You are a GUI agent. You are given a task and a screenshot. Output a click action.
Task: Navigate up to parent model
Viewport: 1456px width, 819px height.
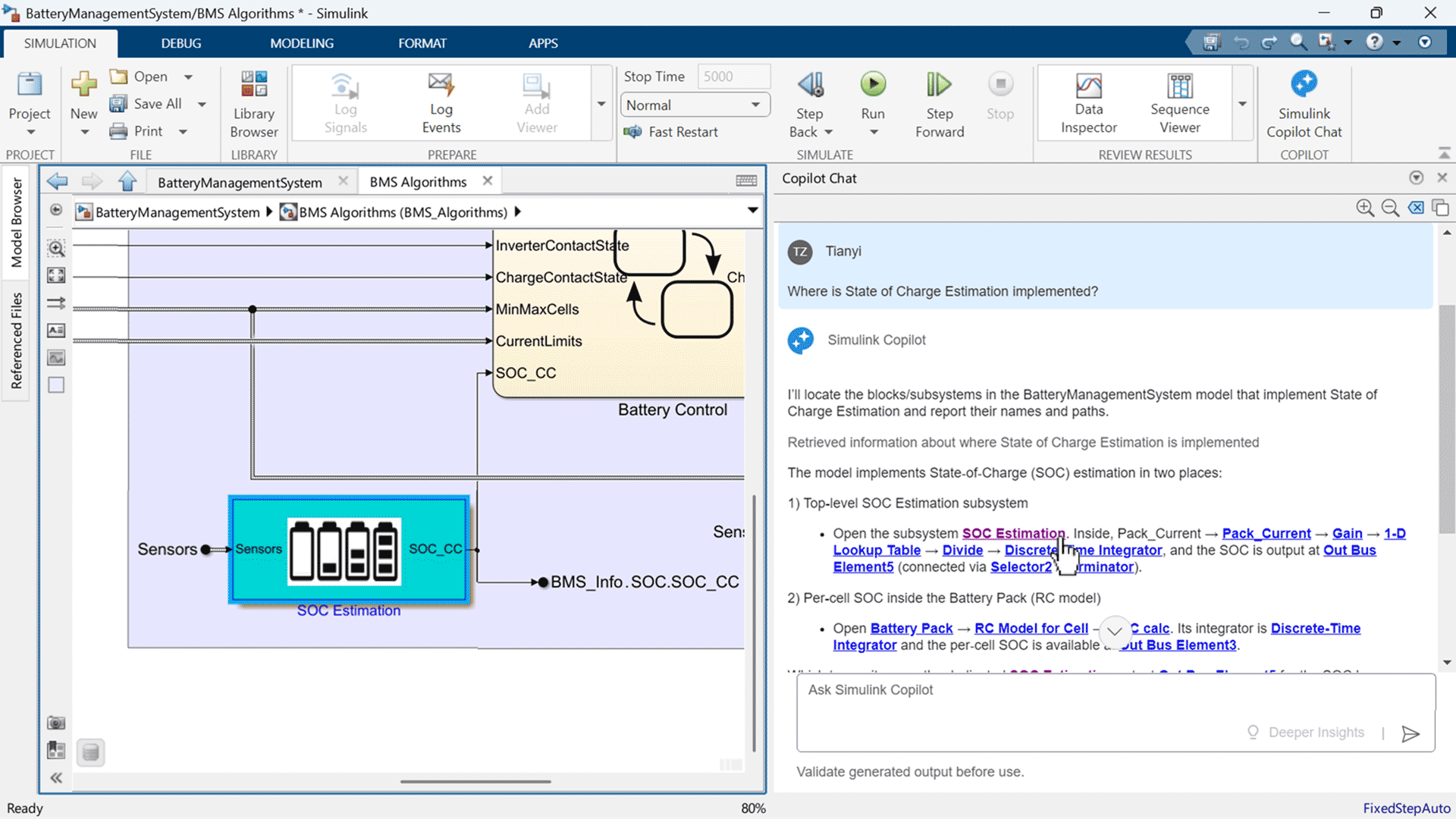127,181
